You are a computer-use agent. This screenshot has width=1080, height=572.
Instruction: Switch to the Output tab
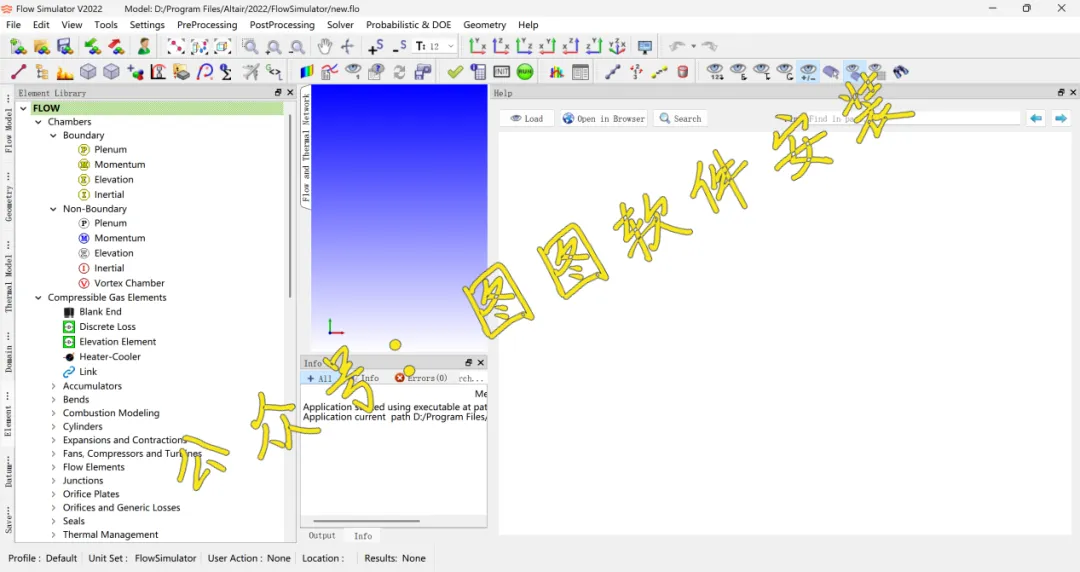coord(322,535)
